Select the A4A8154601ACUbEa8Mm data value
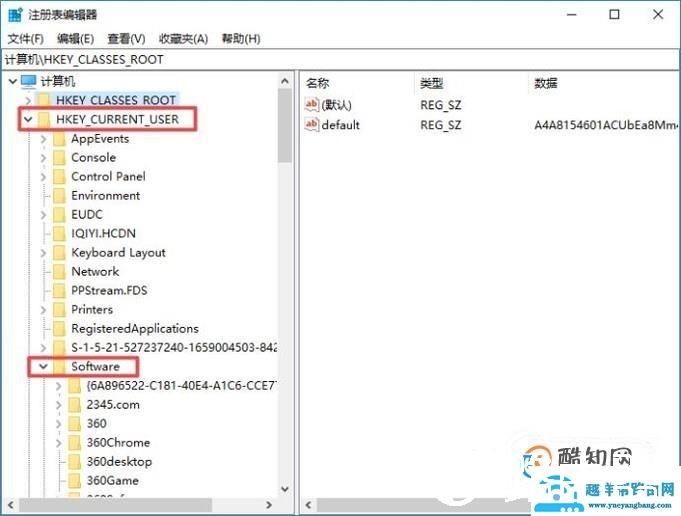Screen dimensions: 681x516 605,125
